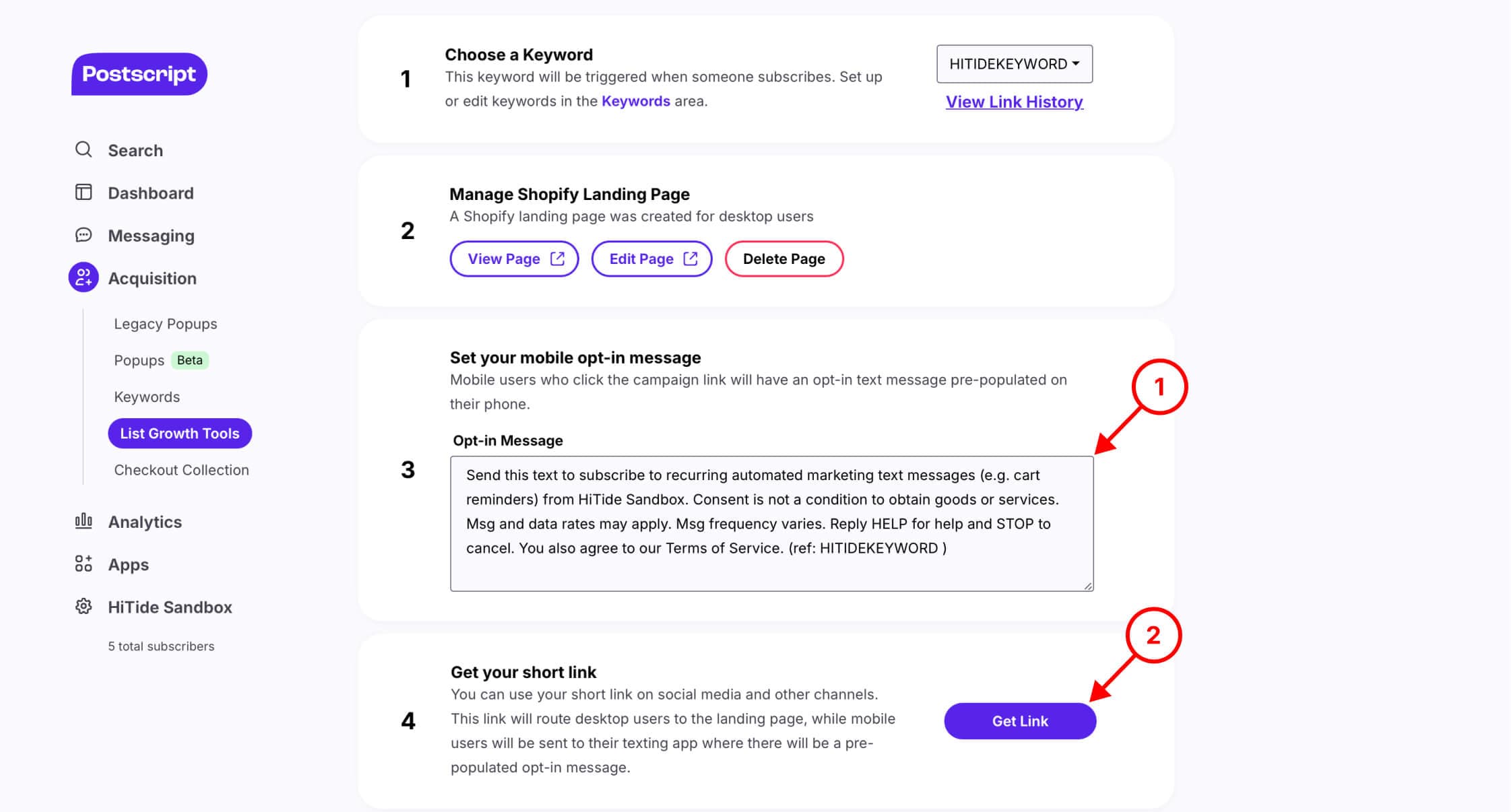Screen dimensions: 1511x812
Task: Click the Messaging chat bubble icon
Action: [84, 235]
